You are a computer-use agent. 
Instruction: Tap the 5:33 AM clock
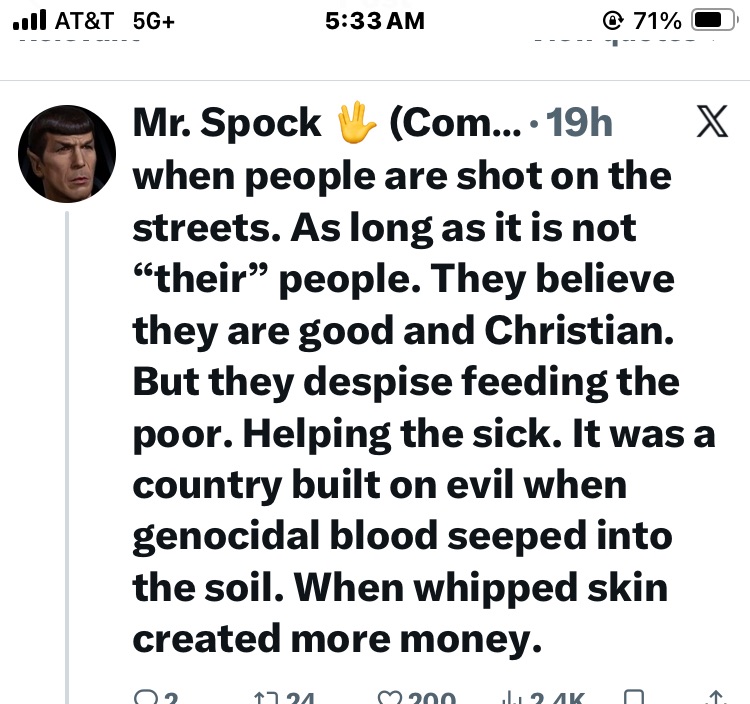[x=375, y=20]
